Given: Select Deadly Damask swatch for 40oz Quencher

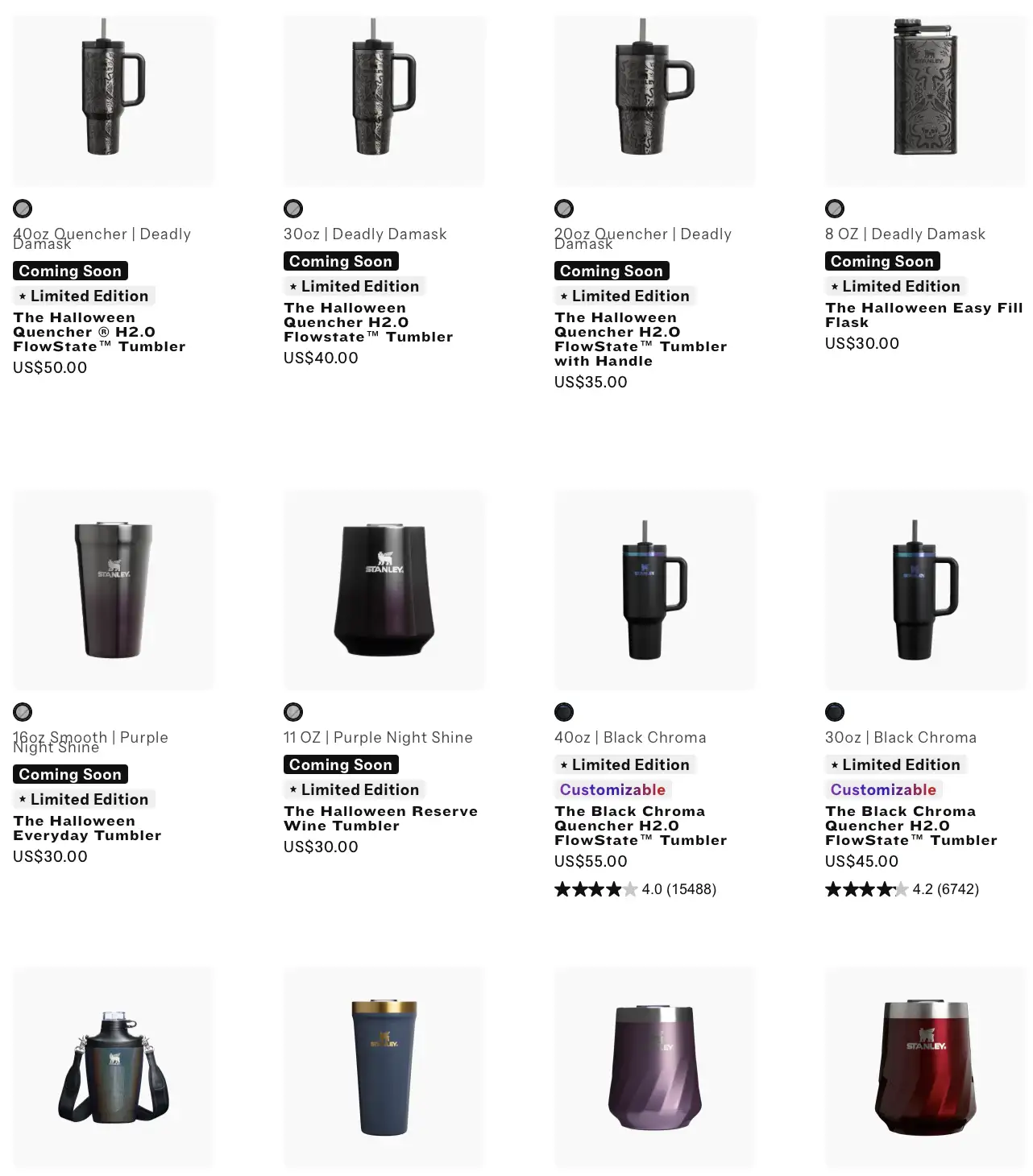Looking at the screenshot, I should 23,209.
